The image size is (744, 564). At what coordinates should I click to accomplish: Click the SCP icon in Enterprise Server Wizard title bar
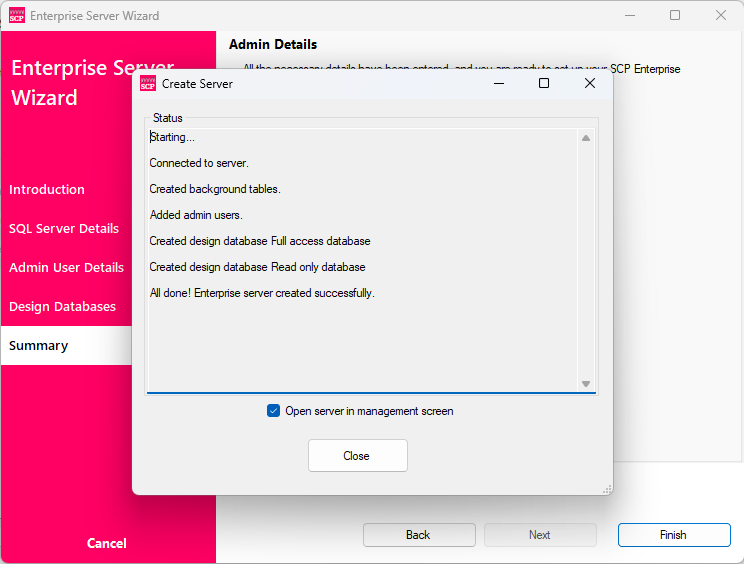[x=17, y=16]
